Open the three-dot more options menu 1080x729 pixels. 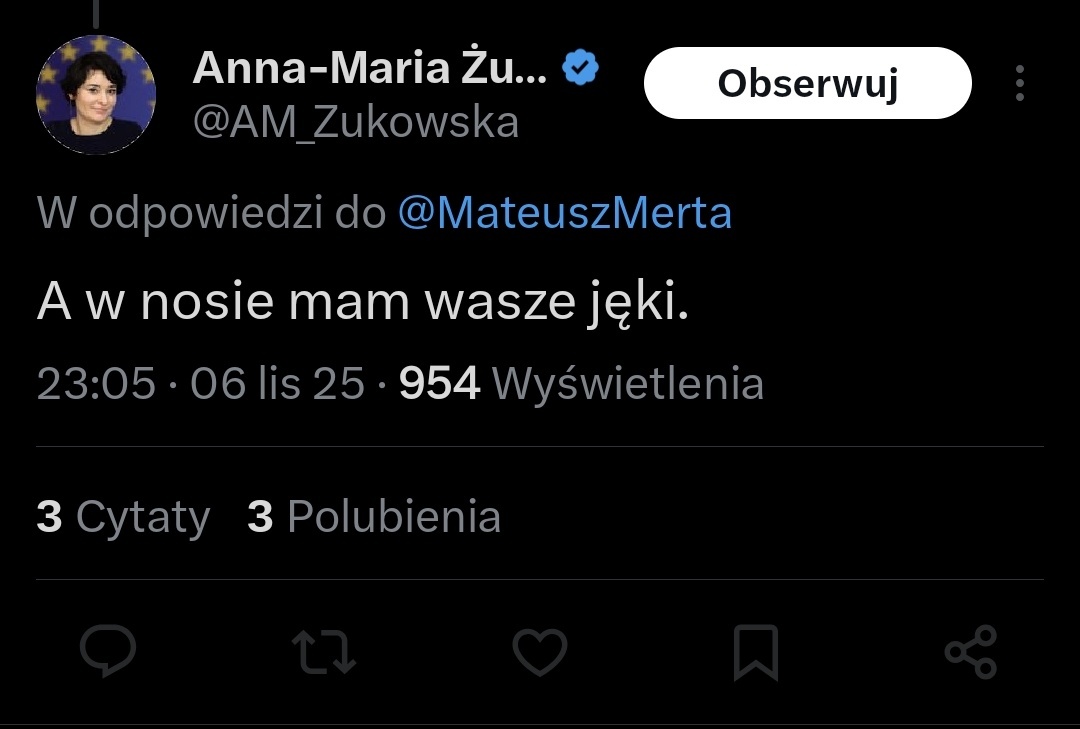coord(1019,84)
